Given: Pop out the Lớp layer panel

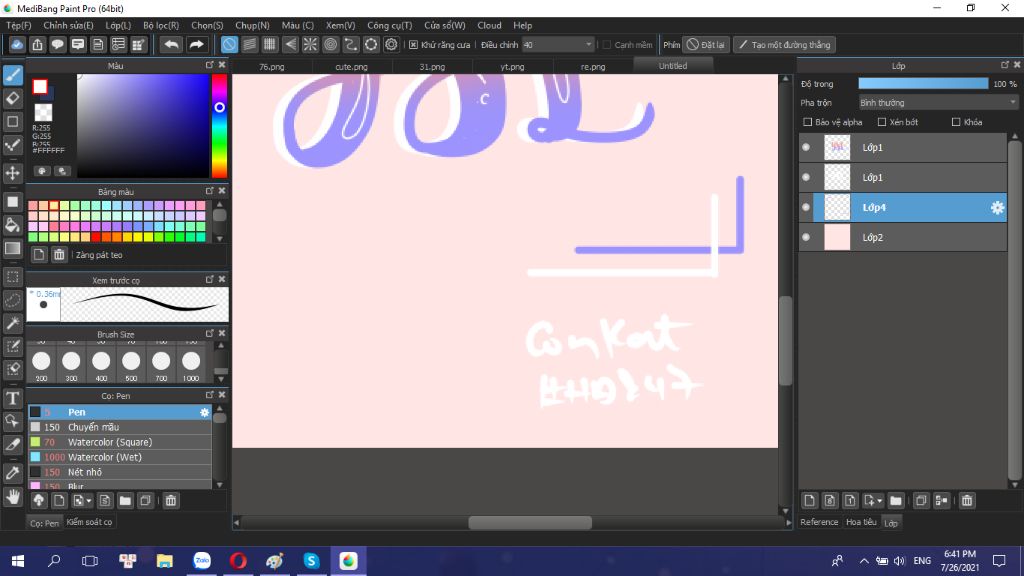Looking at the screenshot, I should [x=1005, y=65].
